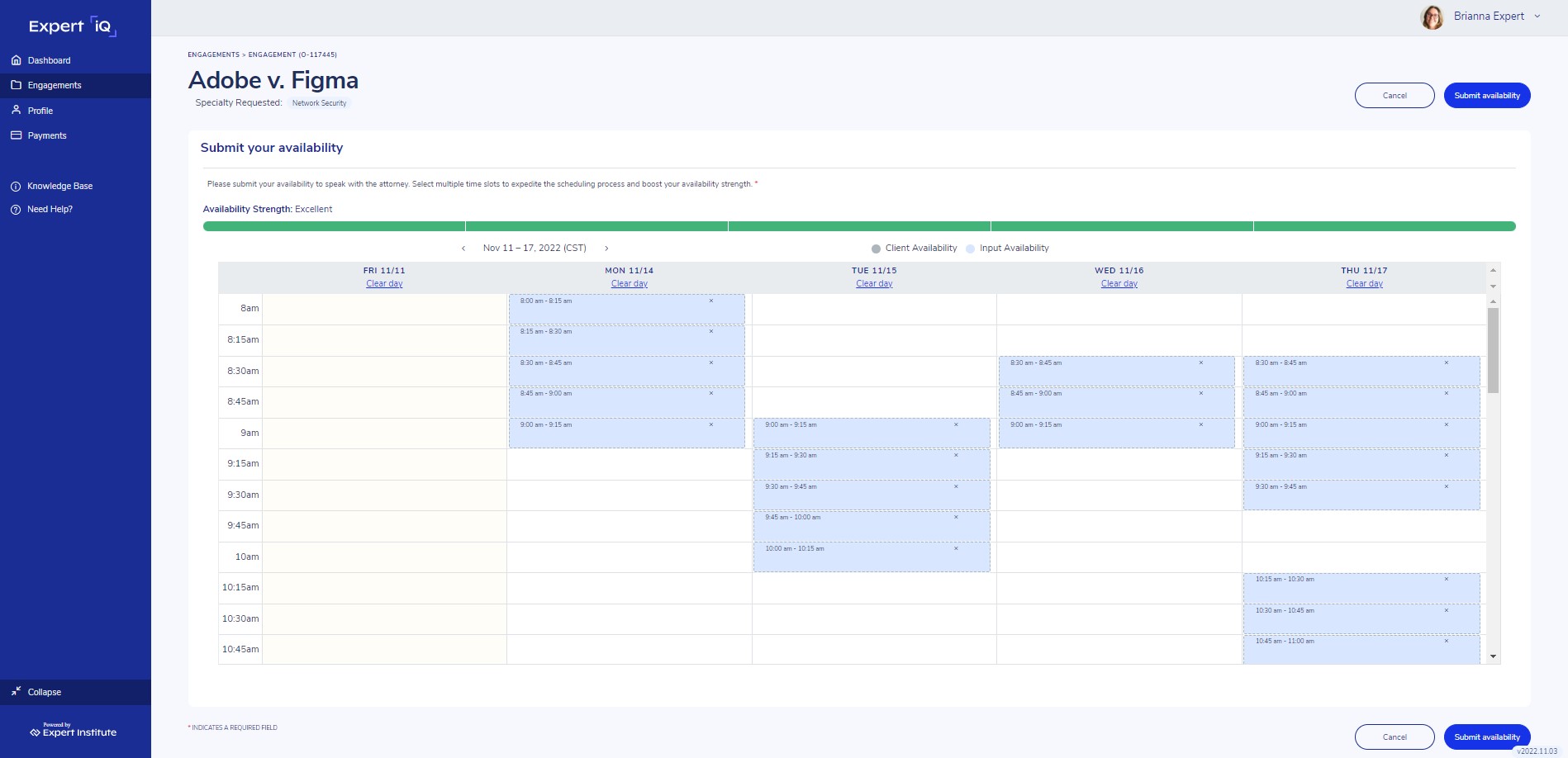Click the Availability Strength green progress bar
The height and width of the screenshot is (758, 1568).
point(858,226)
